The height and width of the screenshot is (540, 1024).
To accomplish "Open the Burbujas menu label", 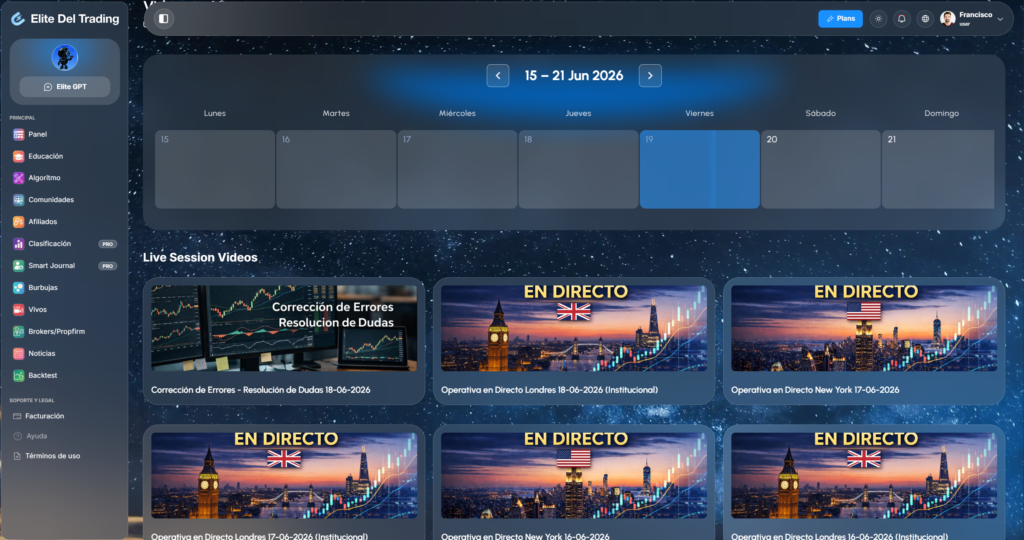I will pyautogui.click(x=43, y=288).
